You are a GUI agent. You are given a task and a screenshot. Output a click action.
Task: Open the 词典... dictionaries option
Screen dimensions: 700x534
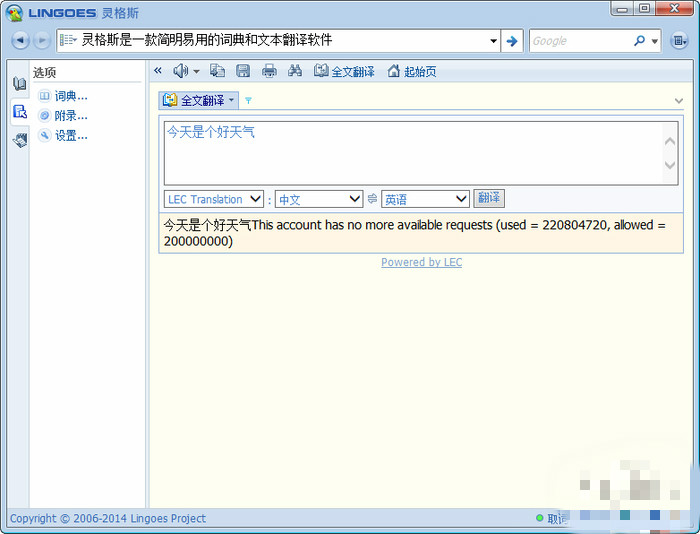63,96
